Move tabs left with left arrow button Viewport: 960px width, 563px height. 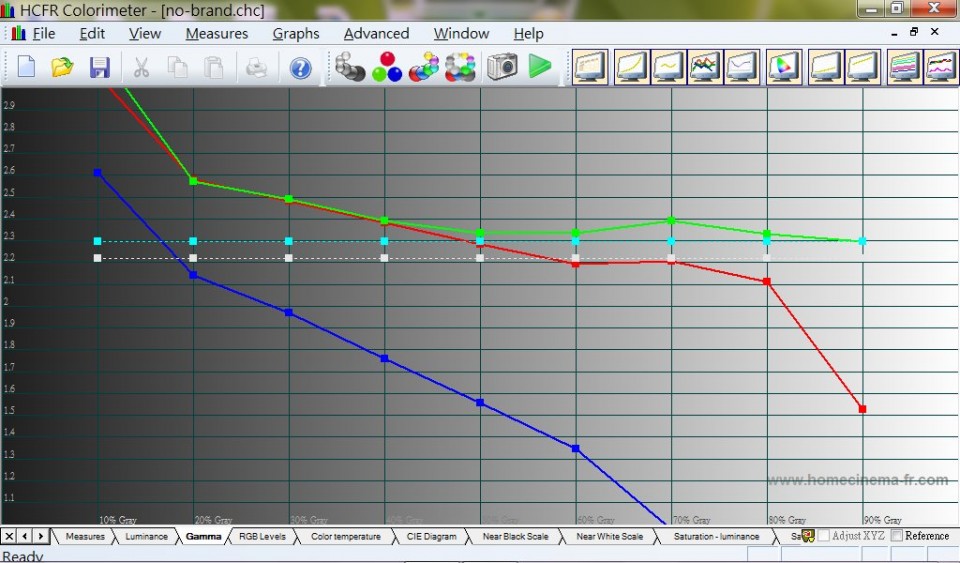pos(24,537)
